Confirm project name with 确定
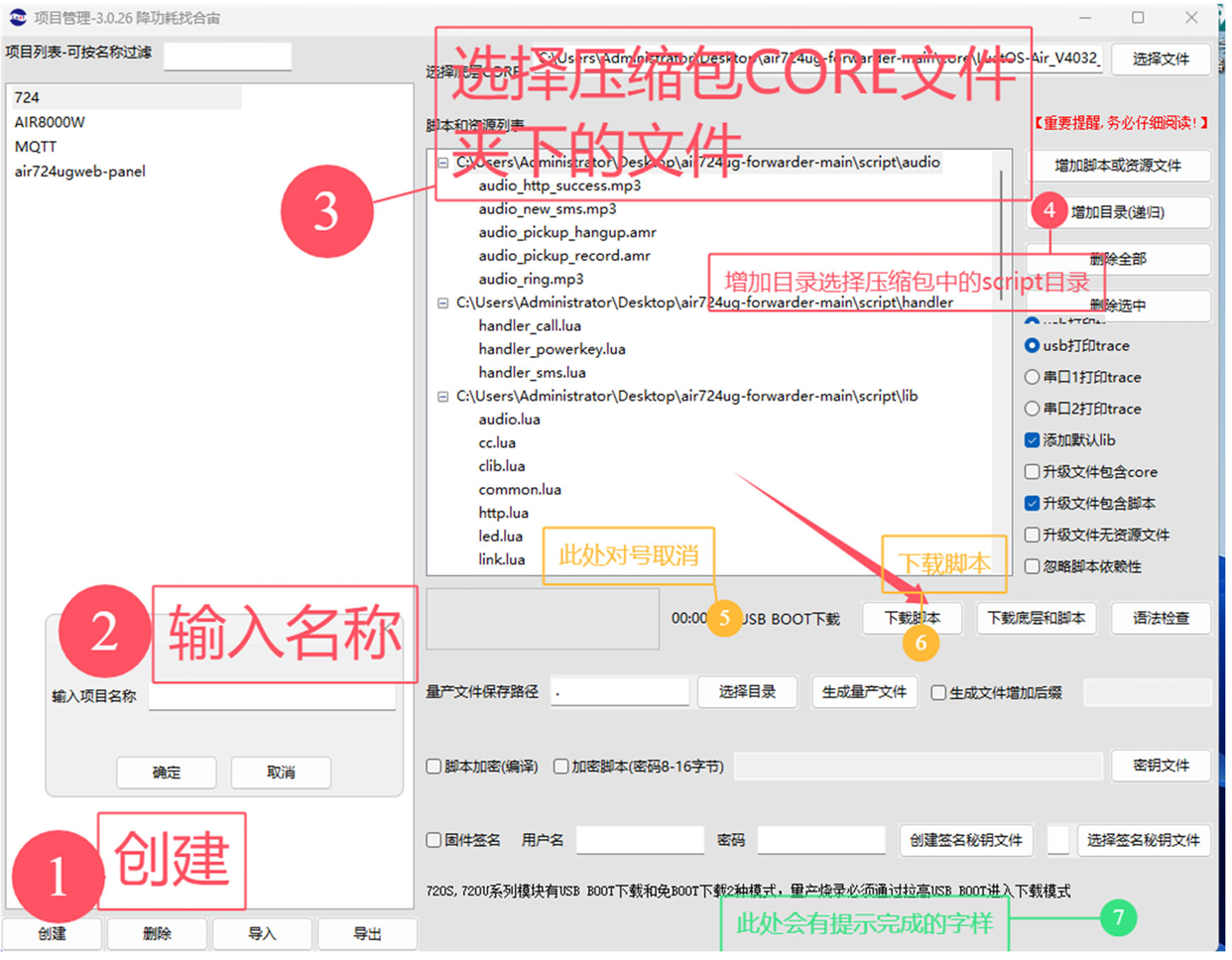 [x=167, y=772]
